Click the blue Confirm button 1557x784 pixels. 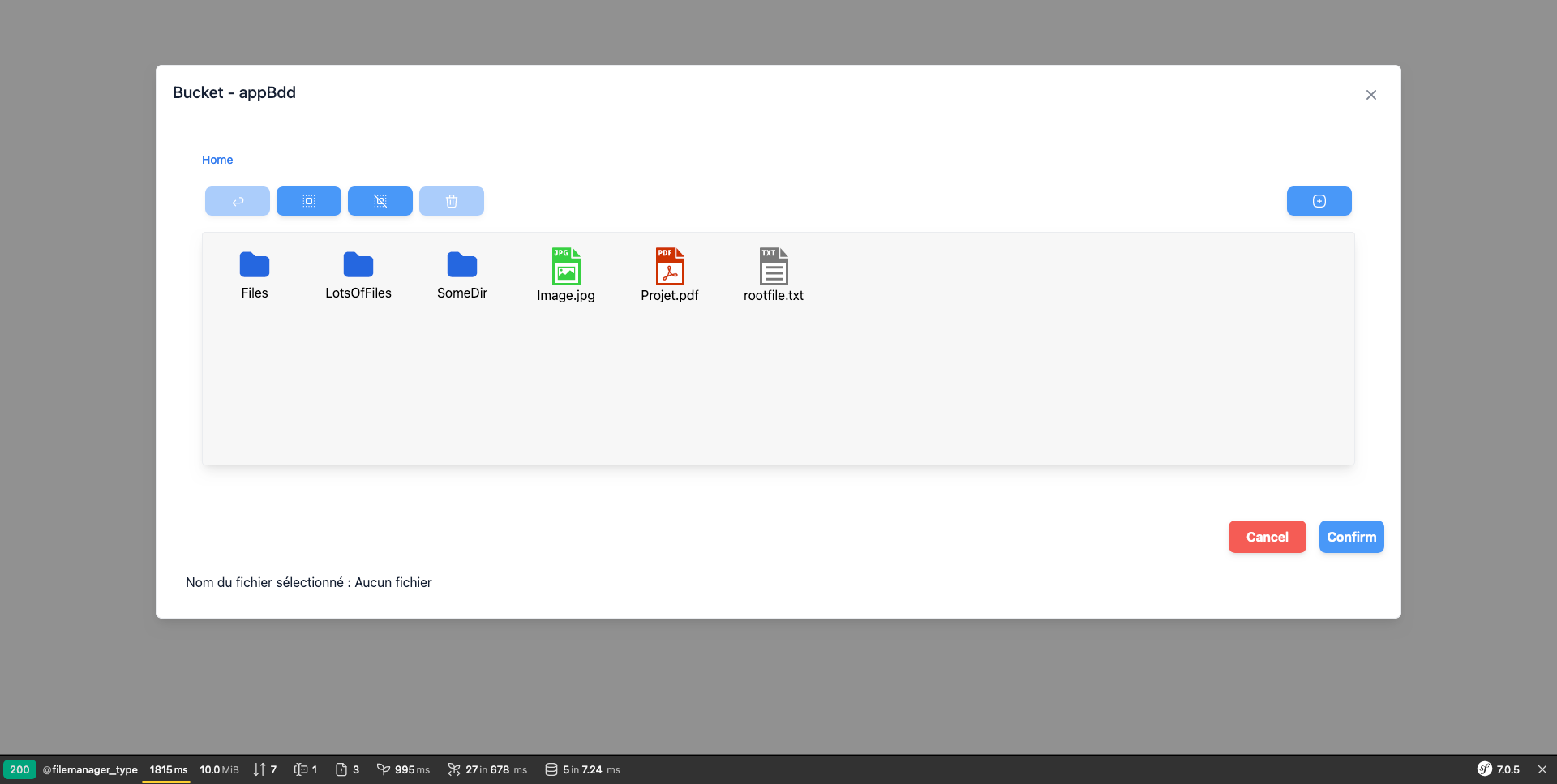coord(1352,537)
